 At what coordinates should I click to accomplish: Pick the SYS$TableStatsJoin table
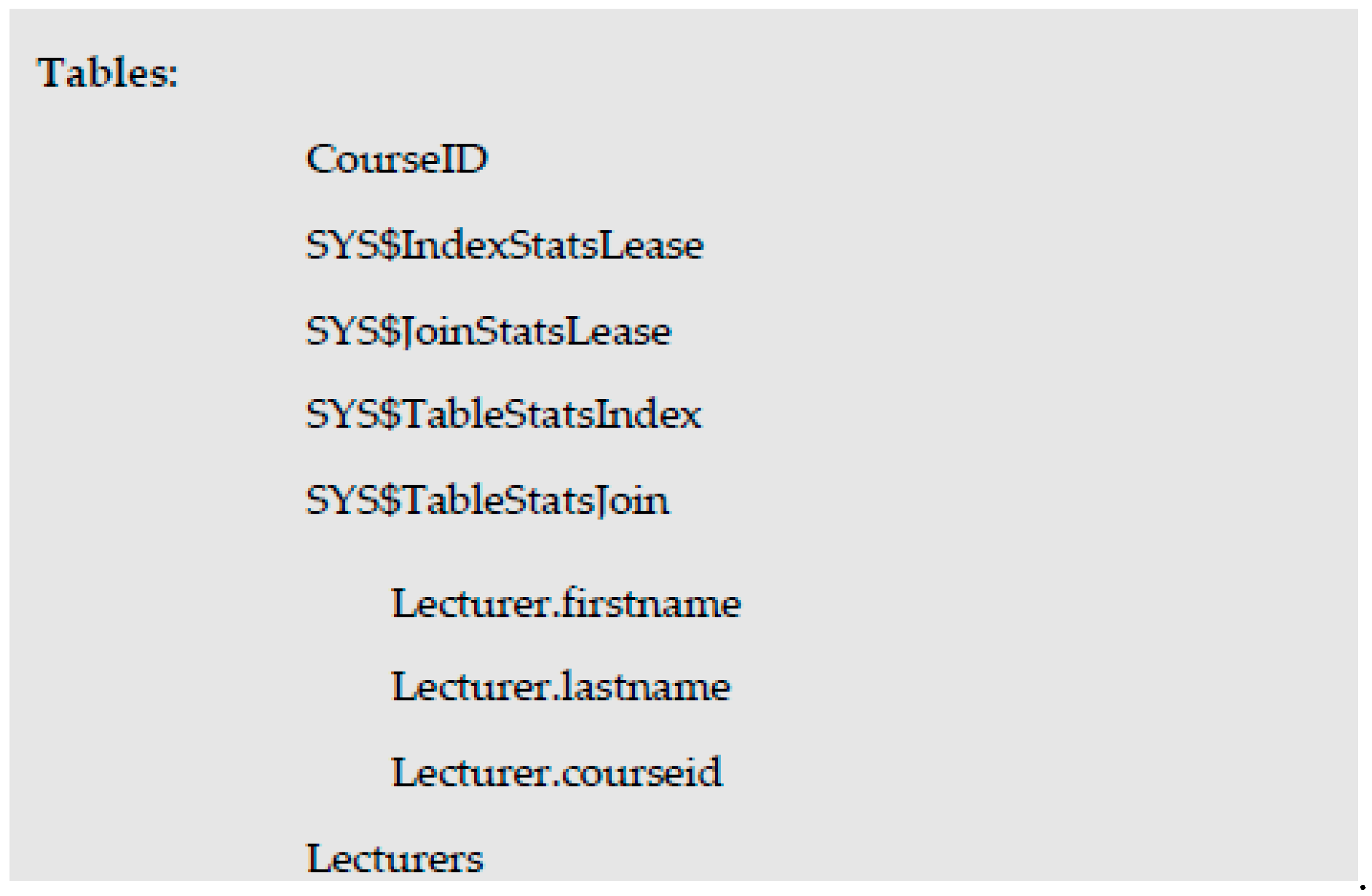point(488,500)
